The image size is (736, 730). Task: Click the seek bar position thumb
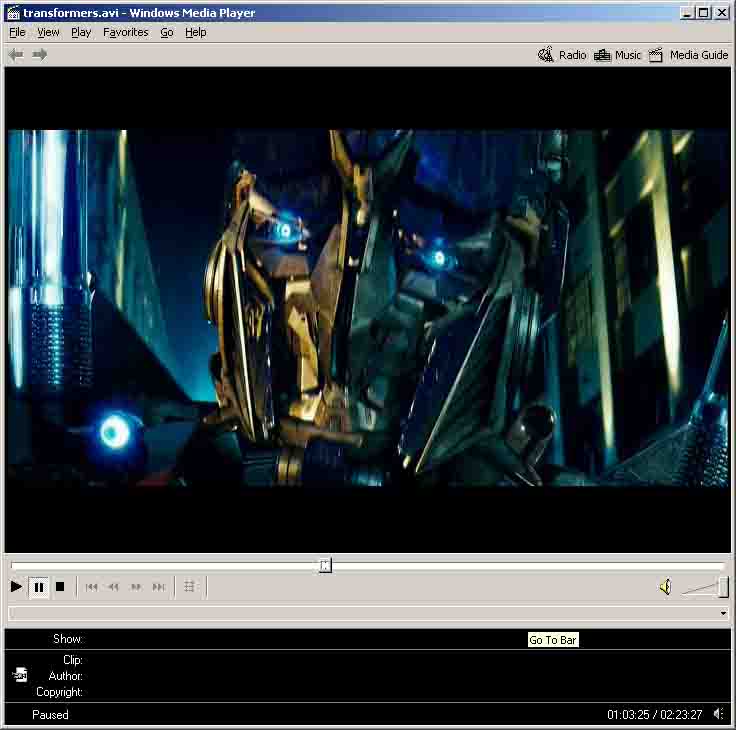tap(325, 565)
